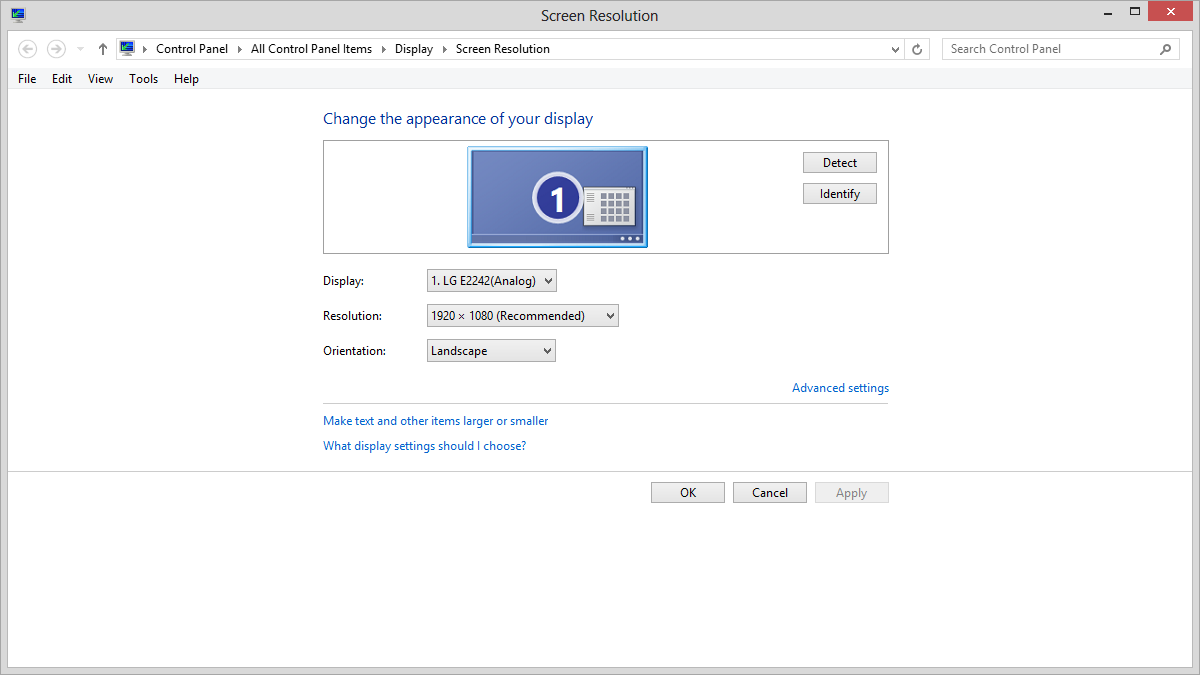Expand arrow before Control Panel breadcrumb
The image size is (1200, 675).
(x=145, y=49)
